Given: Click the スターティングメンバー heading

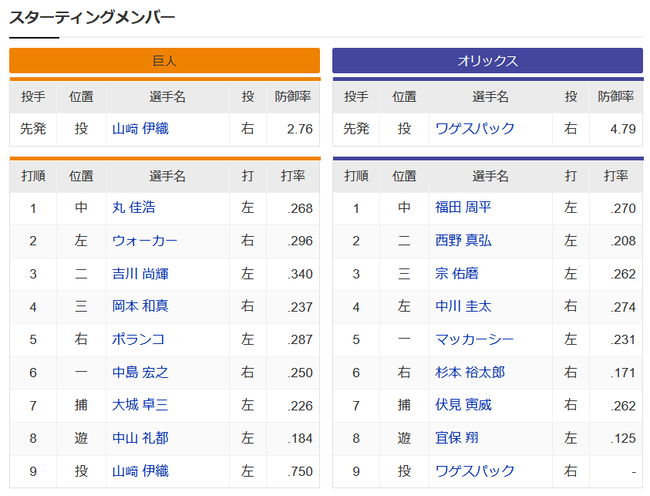Looking at the screenshot, I should pos(92,18).
